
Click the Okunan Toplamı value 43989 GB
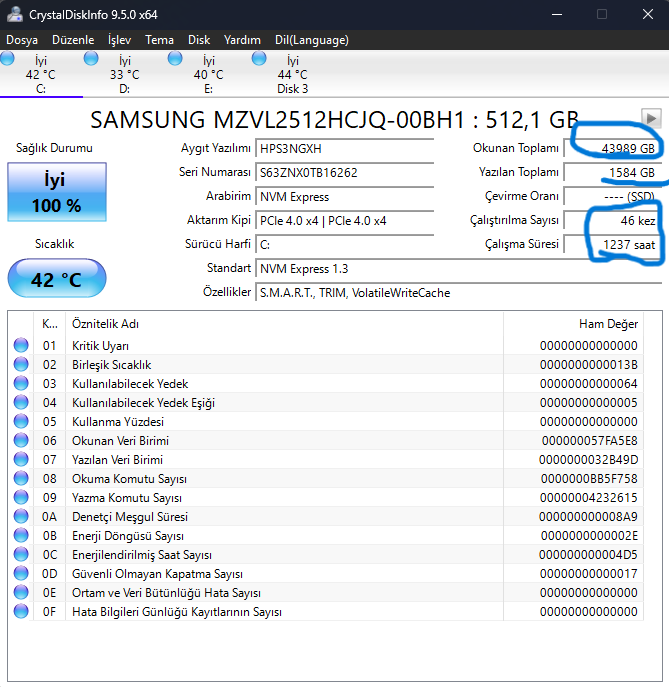click(x=612, y=149)
